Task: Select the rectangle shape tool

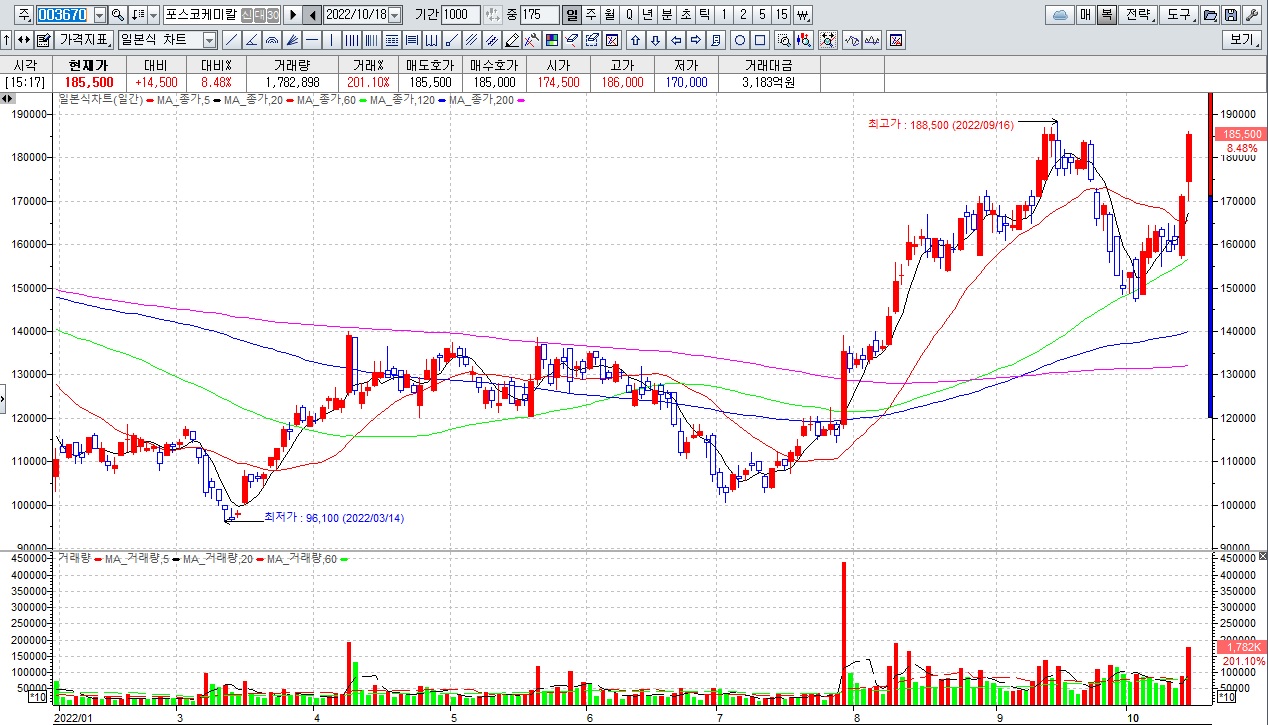Action: point(760,40)
